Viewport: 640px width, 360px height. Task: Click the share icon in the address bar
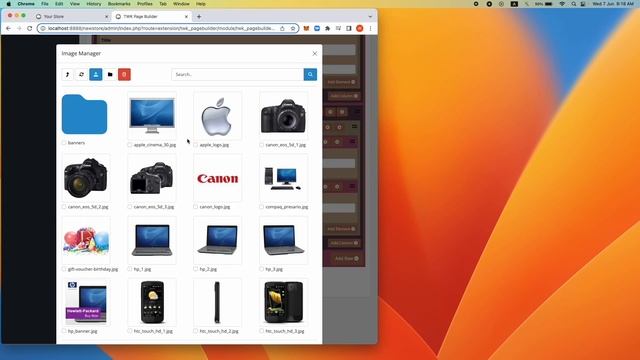[x=282, y=29]
